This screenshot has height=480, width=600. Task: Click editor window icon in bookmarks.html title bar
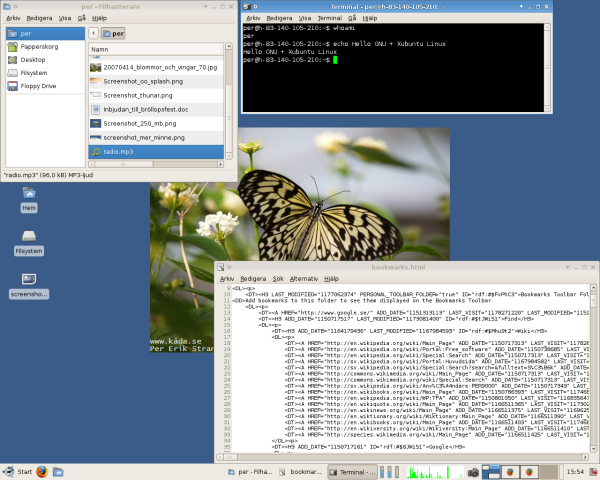click(x=221, y=267)
